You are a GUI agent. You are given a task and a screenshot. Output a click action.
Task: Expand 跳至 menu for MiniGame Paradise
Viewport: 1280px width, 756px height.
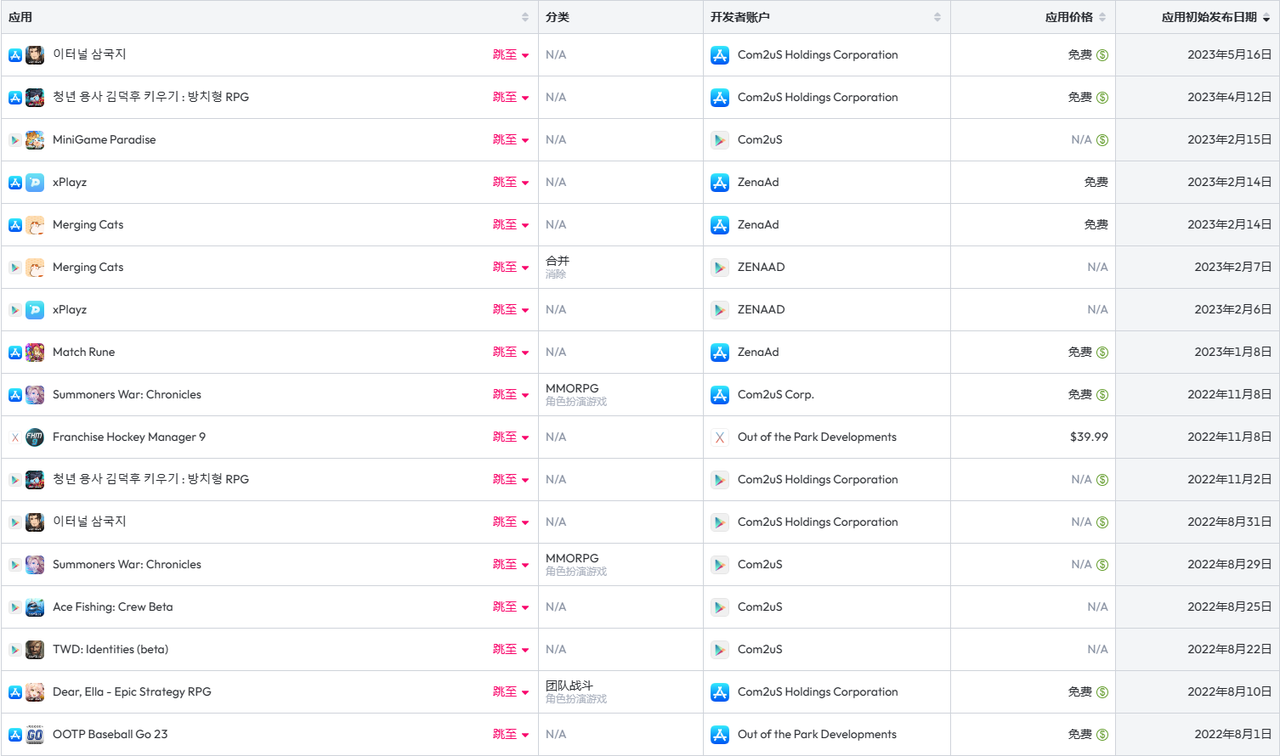[511, 140]
